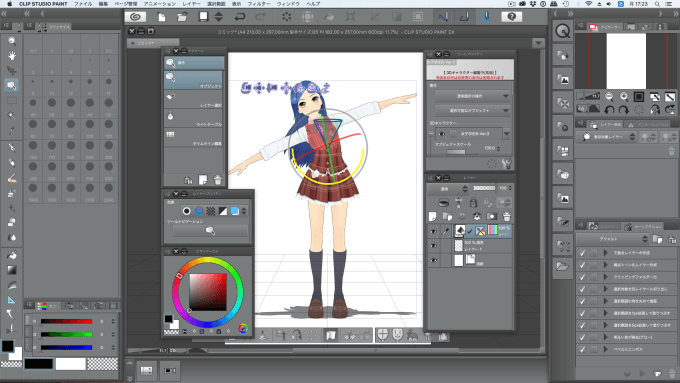Delete layer using Layer panel trash icon
This screenshot has height=383, width=680.
click(506, 216)
